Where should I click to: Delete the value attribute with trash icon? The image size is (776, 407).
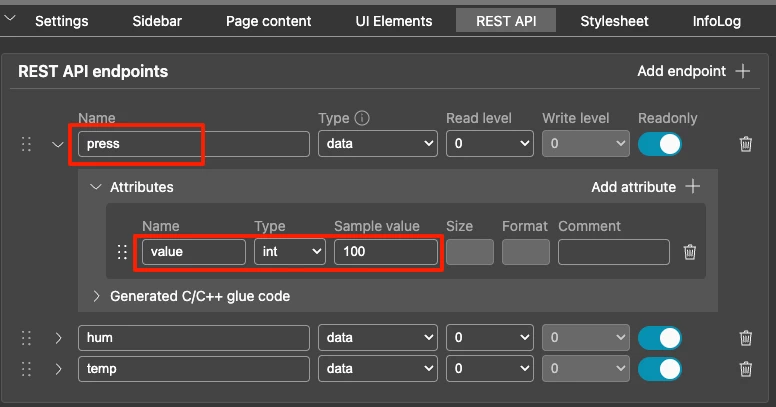(689, 252)
